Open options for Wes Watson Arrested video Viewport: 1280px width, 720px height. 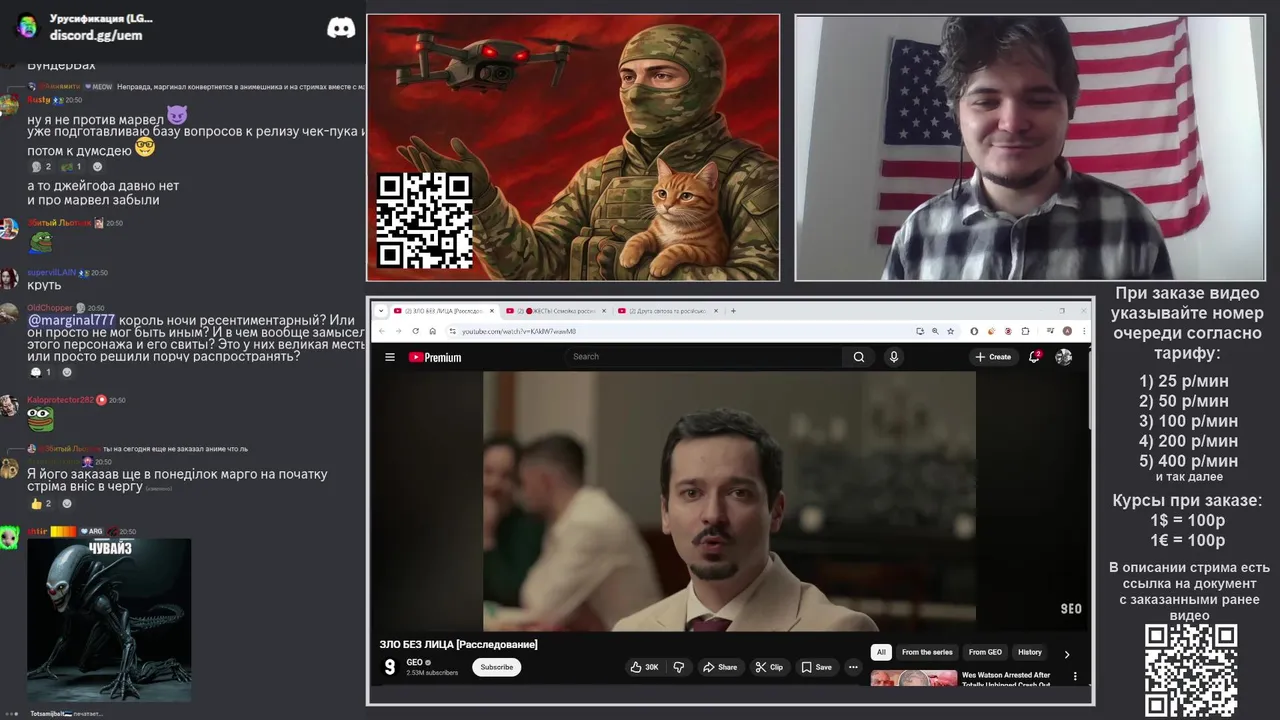pos(1075,677)
